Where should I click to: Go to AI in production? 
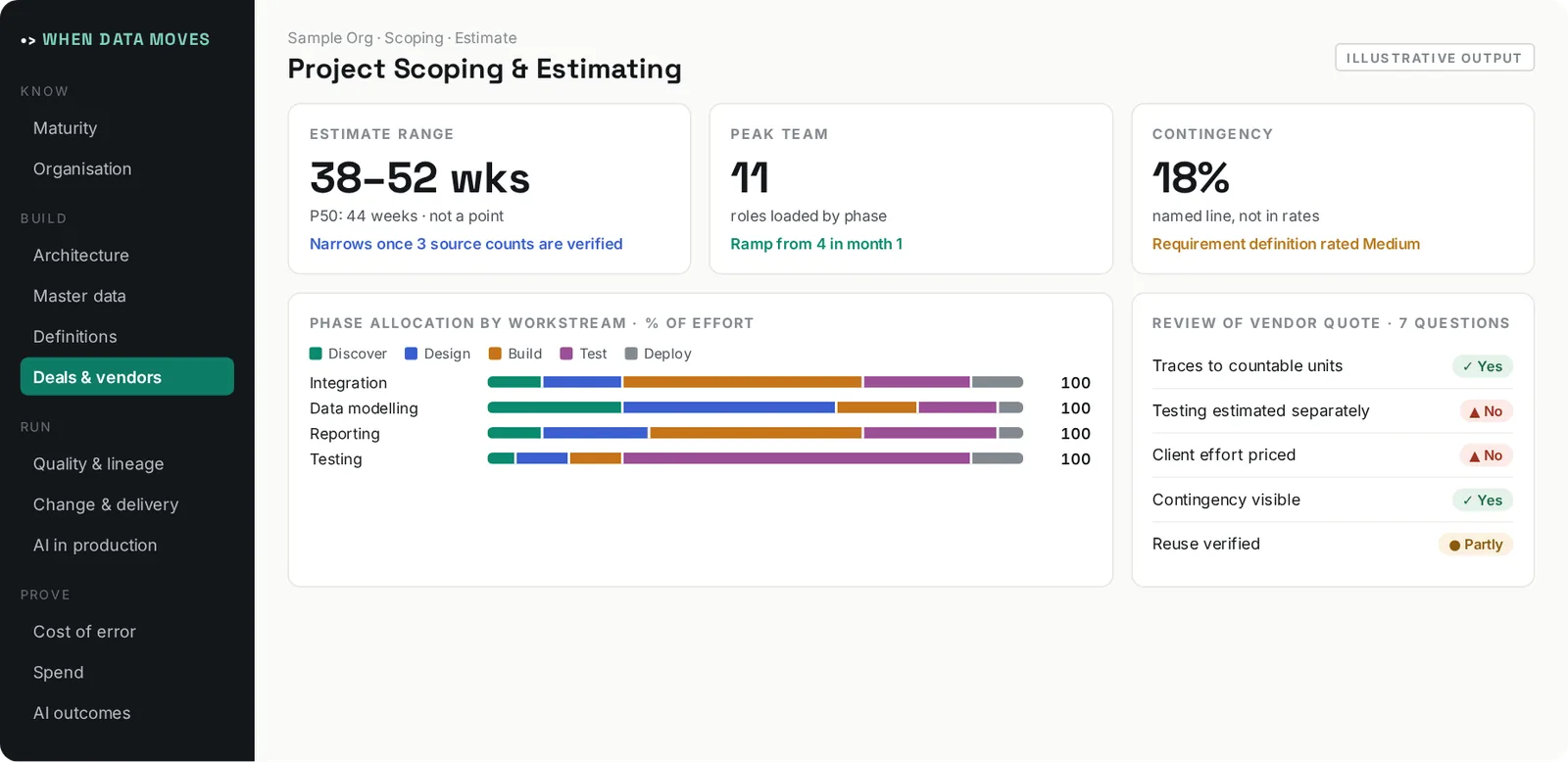point(127,546)
